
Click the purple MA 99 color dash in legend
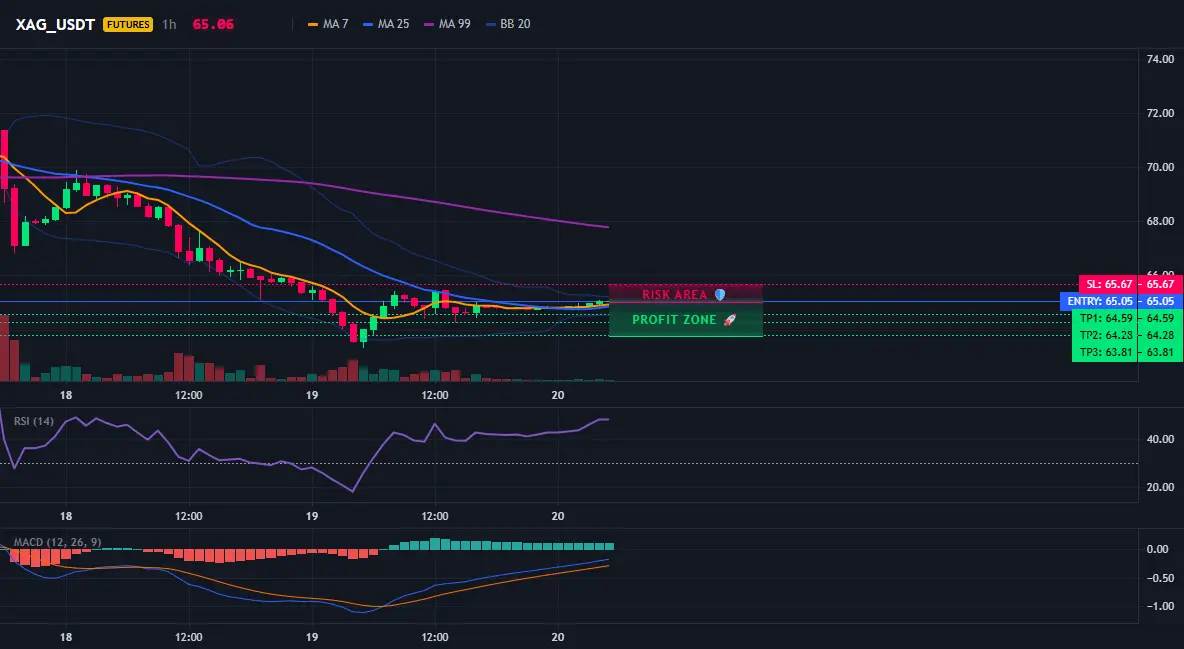pos(429,24)
